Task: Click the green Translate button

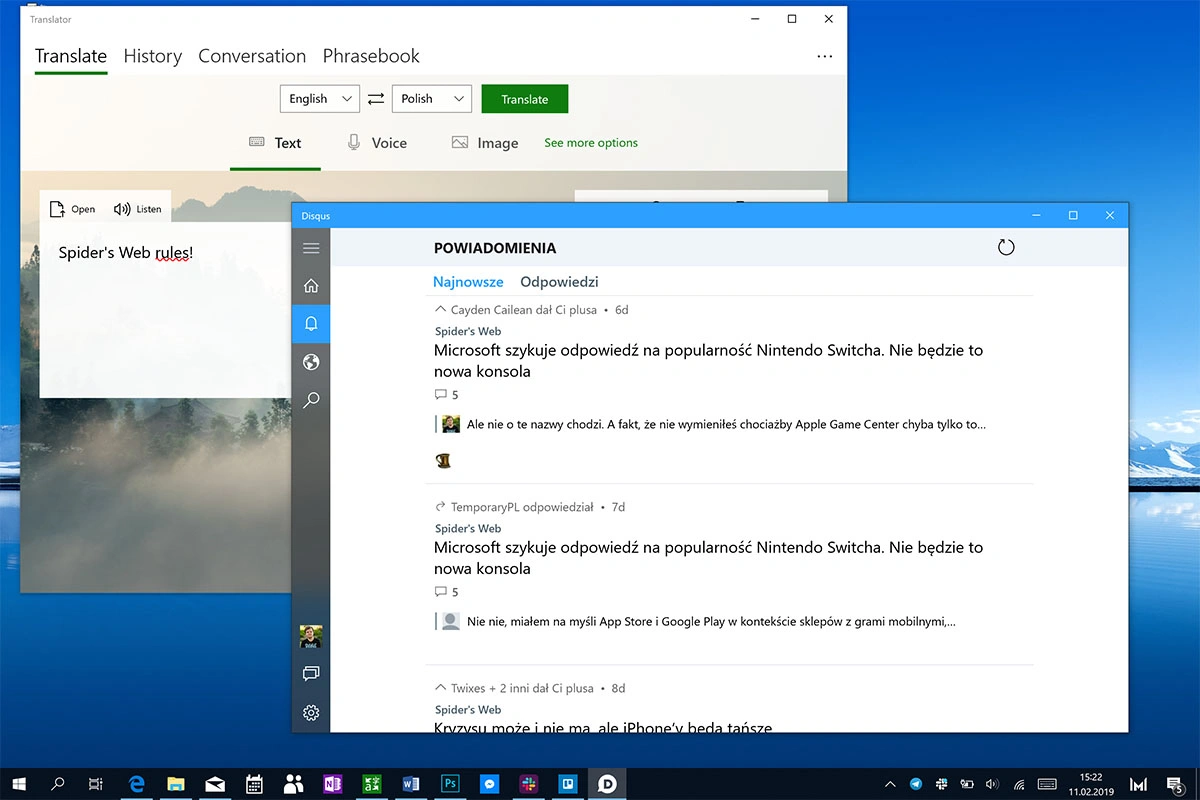Action: click(525, 99)
